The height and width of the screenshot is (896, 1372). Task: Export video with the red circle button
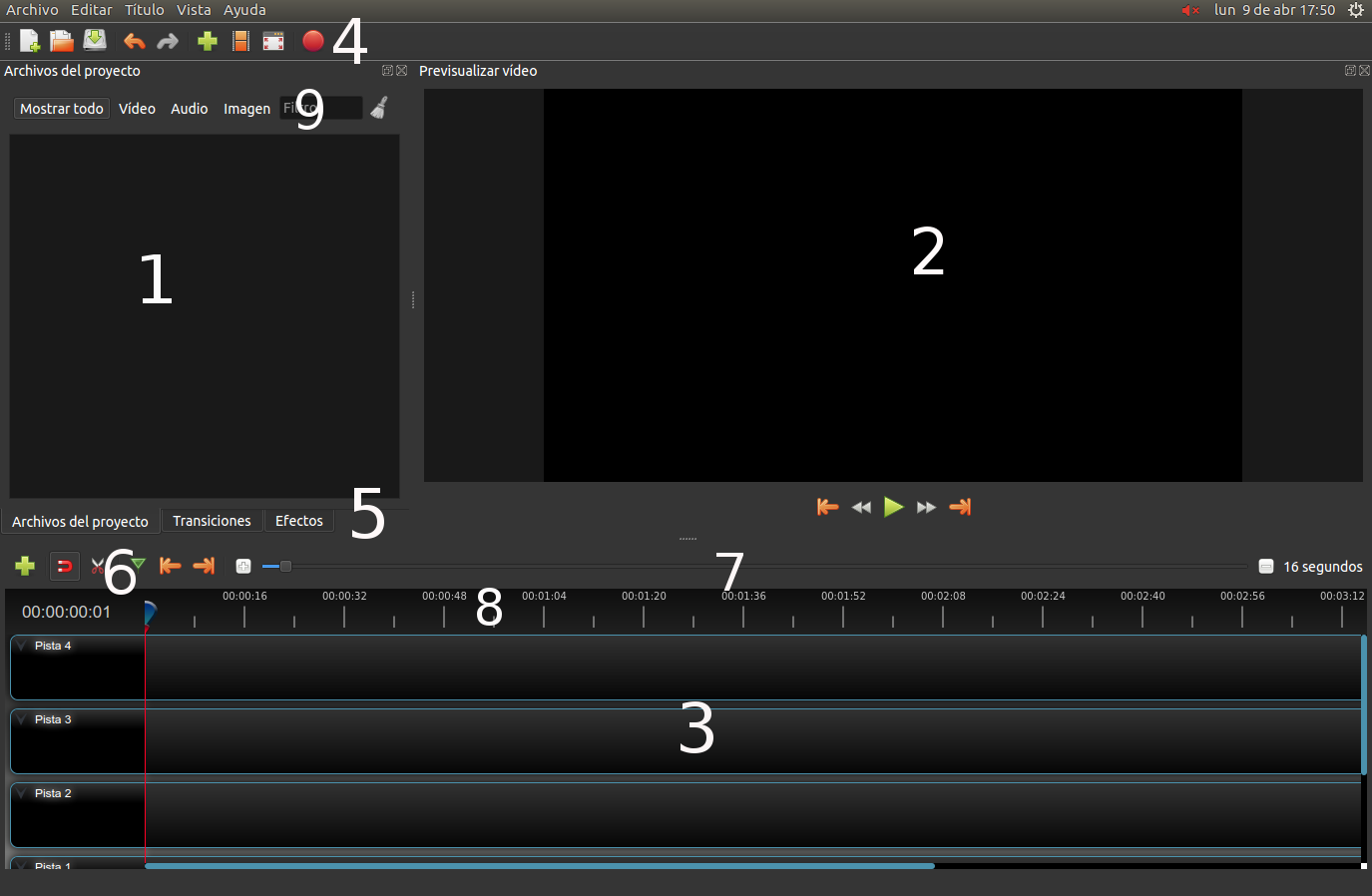[313, 40]
